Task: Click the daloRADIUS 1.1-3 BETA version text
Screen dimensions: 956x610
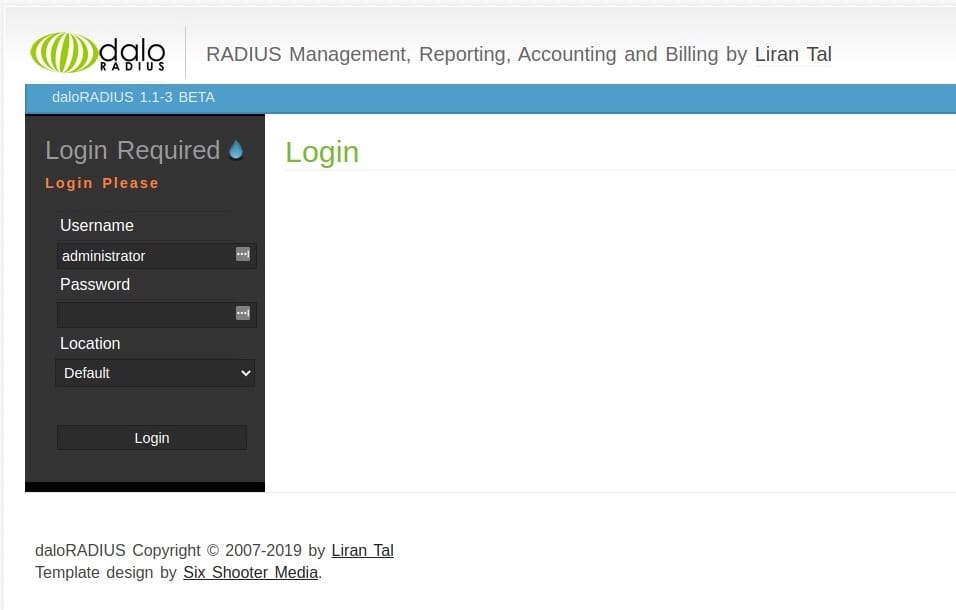Action: (134, 98)
